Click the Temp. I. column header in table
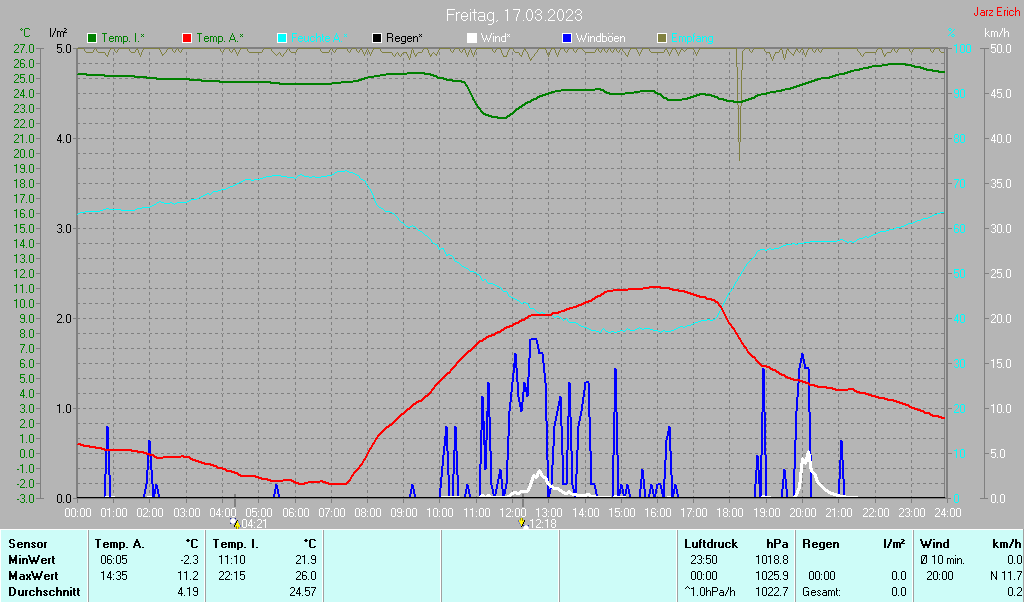The height and width of the screenshot is (602, 1024). click(264, 544)
